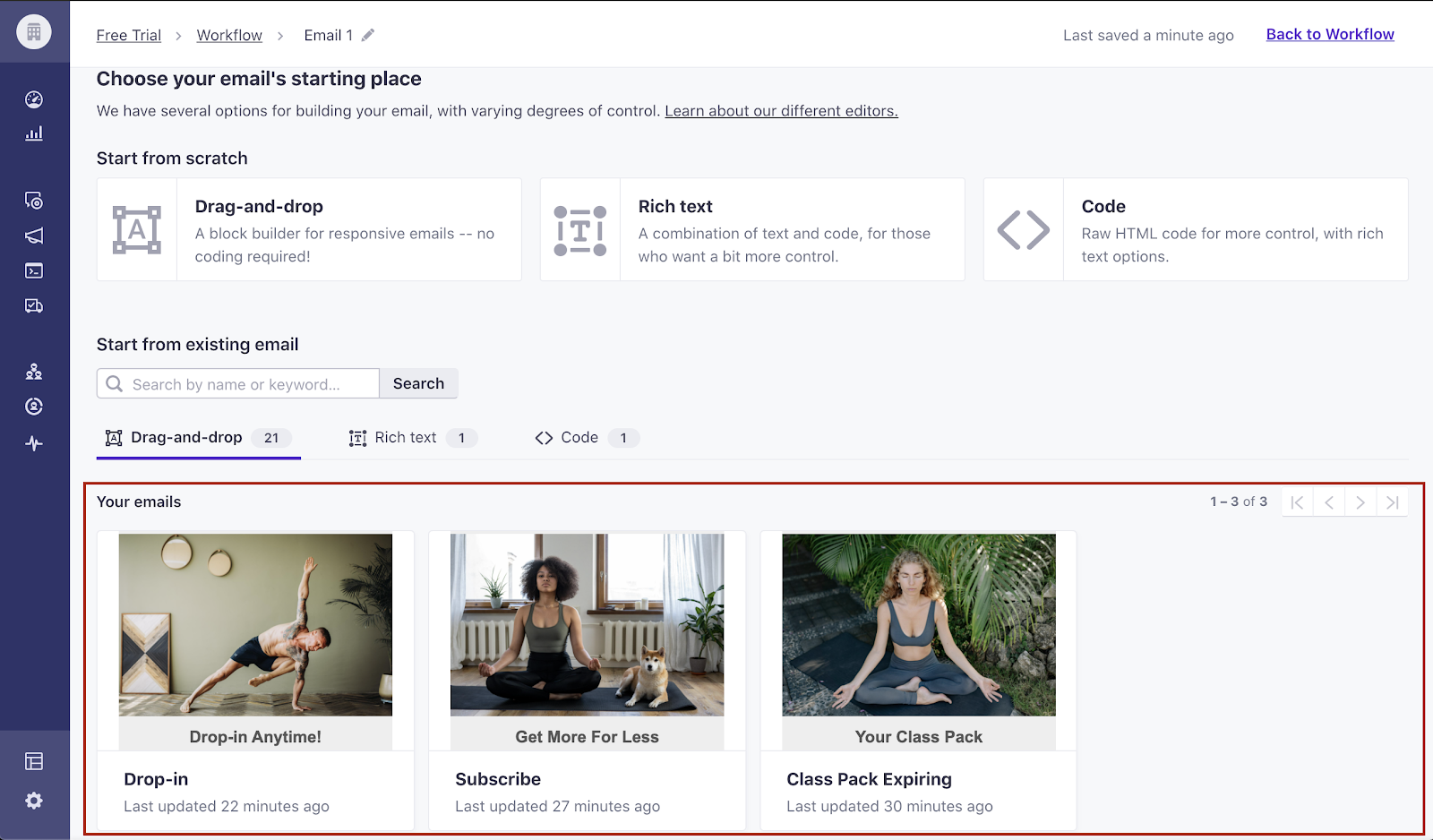Screen dimensions: 1433x840
Task: Go to the last page of emails
Action: click(1392, 501)
